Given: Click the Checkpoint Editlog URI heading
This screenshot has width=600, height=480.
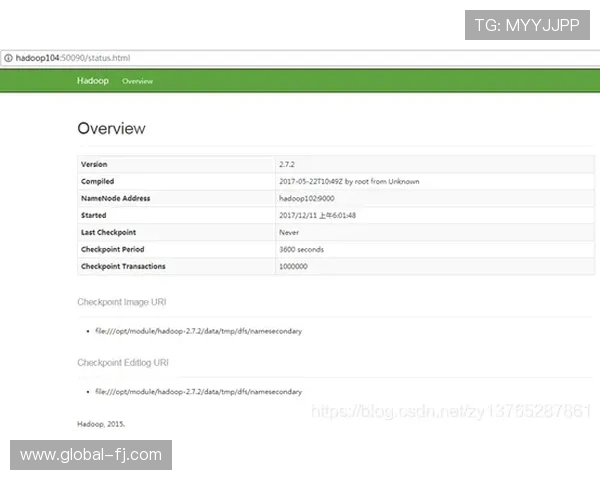Looking at the screenshot, I should 123,362.
